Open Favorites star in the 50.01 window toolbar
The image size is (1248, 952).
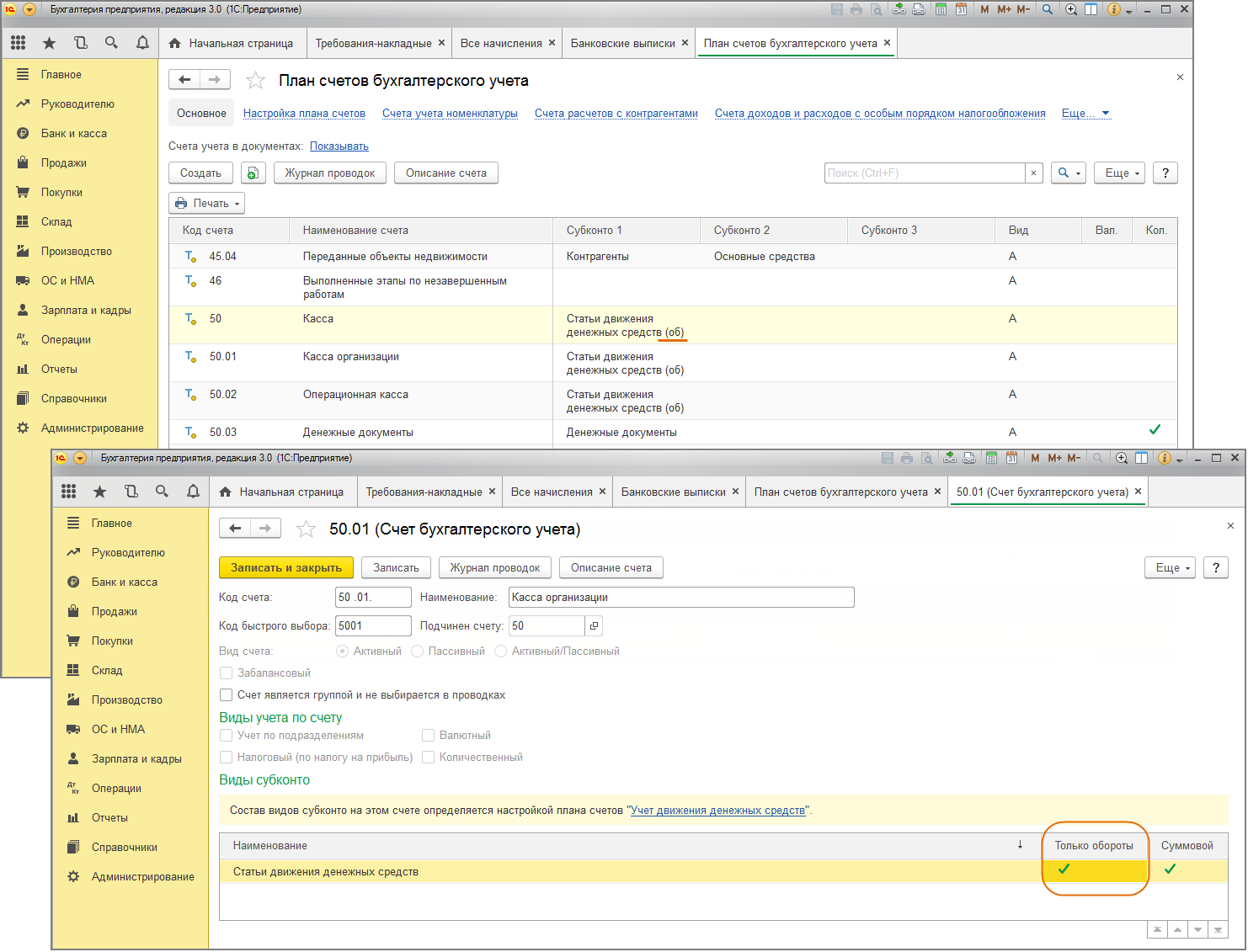[x=100, y=492]
